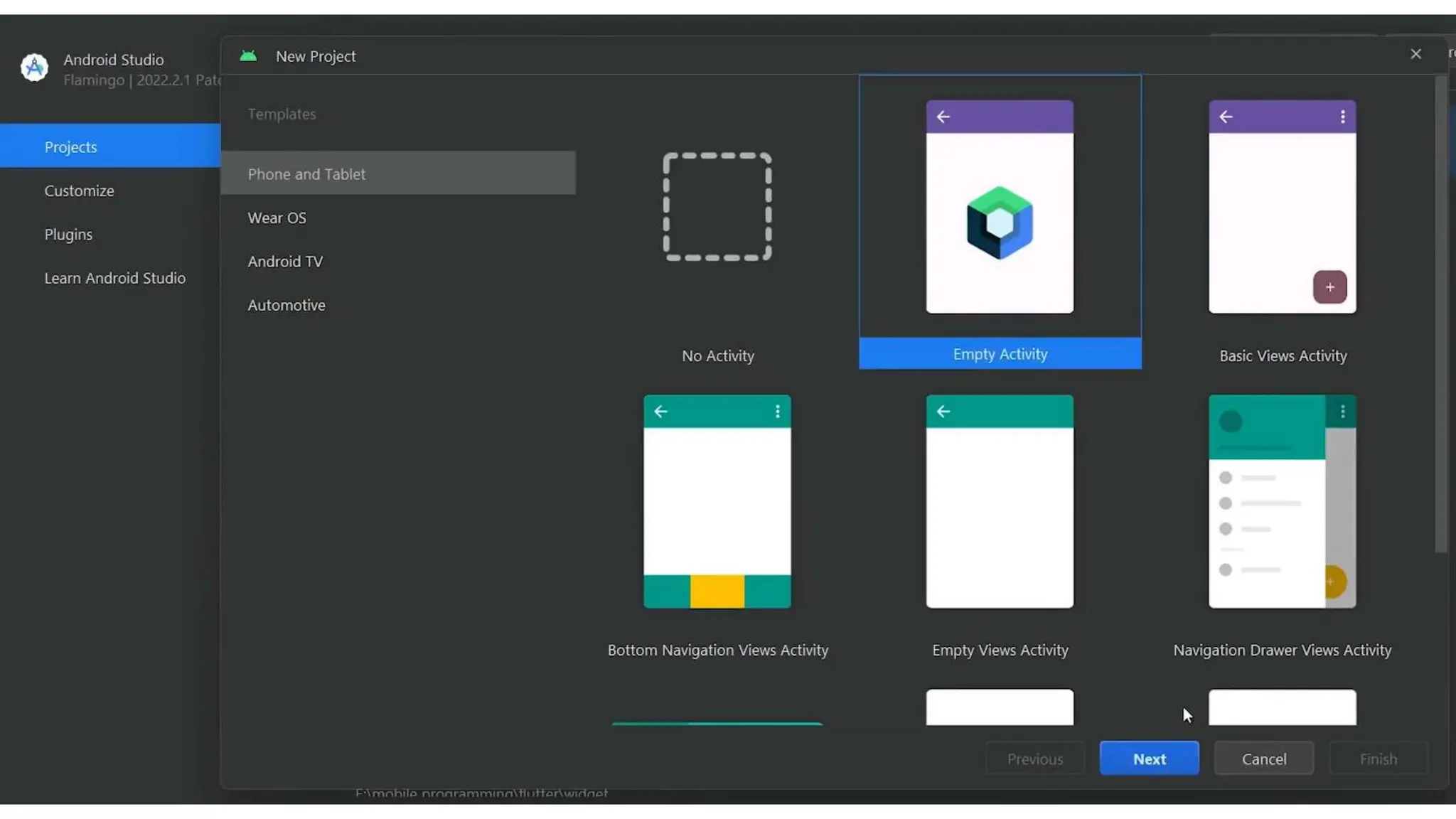Select the No Activity dashed template icon
This screenshot has width=1456, height=819.
pyautogui.click(x=717, y=207)
